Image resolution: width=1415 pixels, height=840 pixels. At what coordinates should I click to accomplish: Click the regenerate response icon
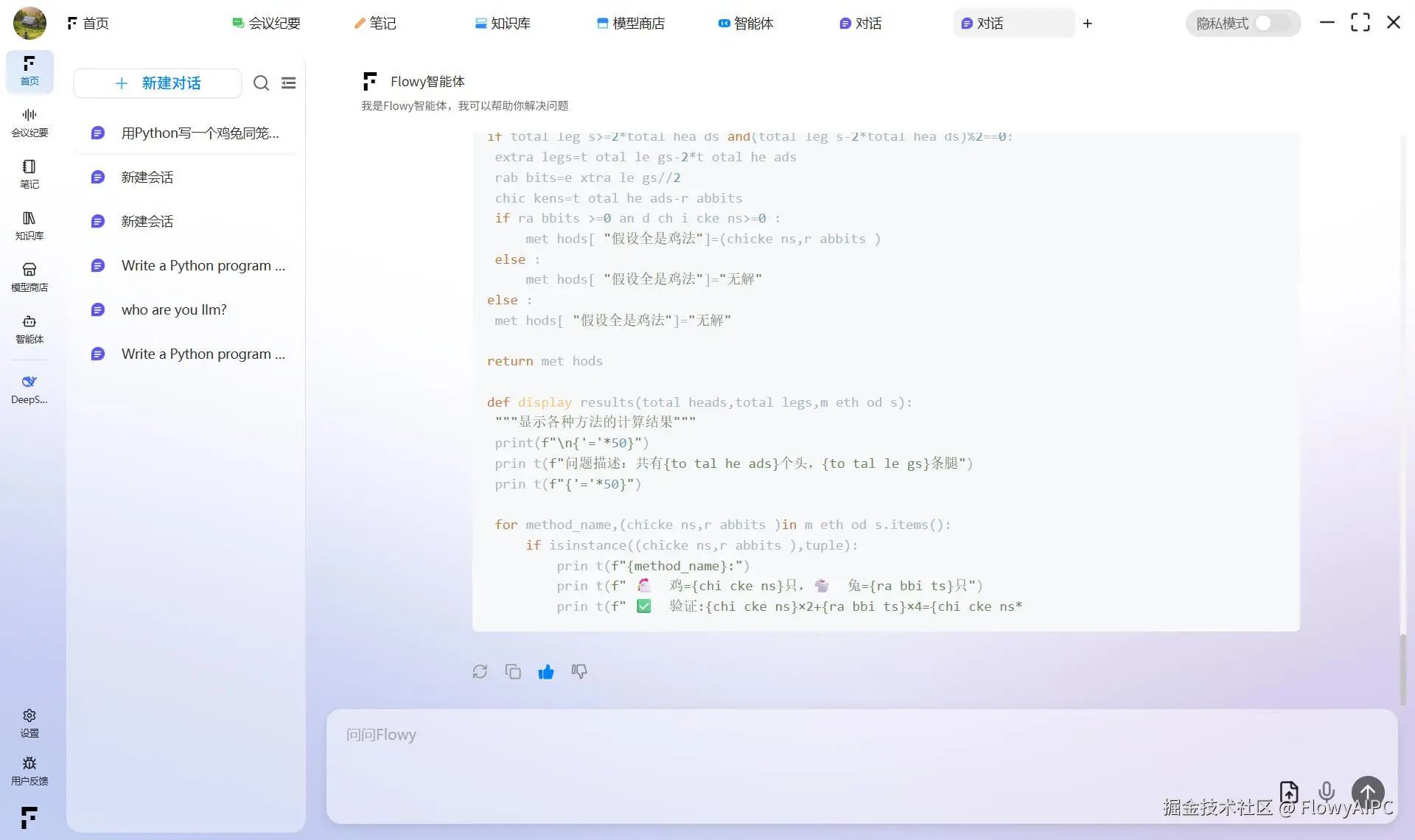pos(480,671)
